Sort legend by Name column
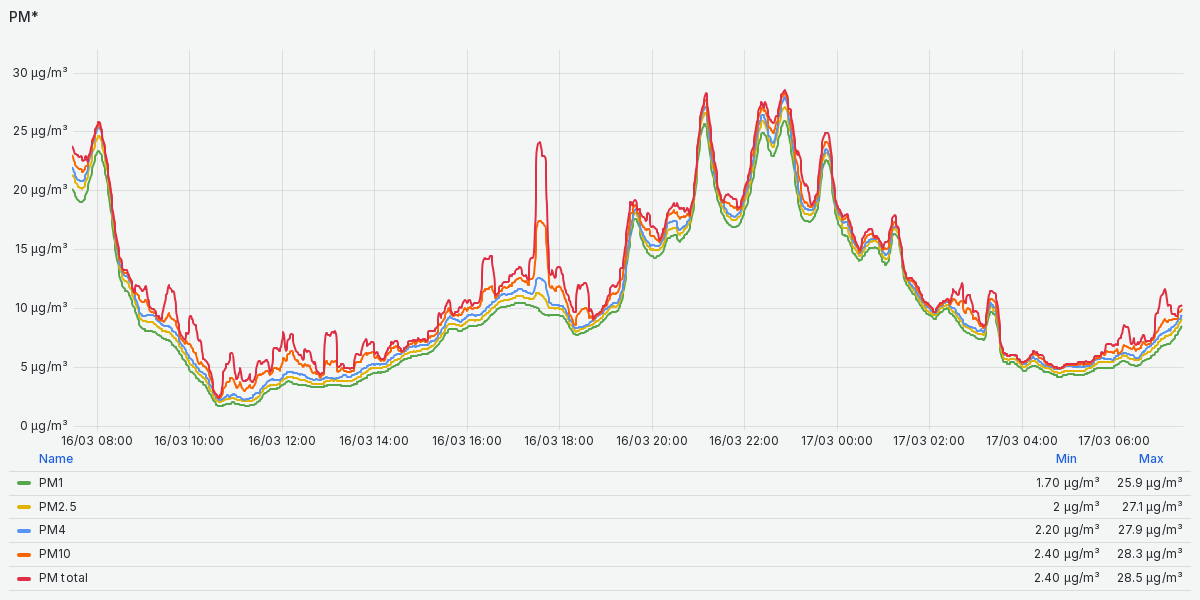1200x600 pixels. 56,459
